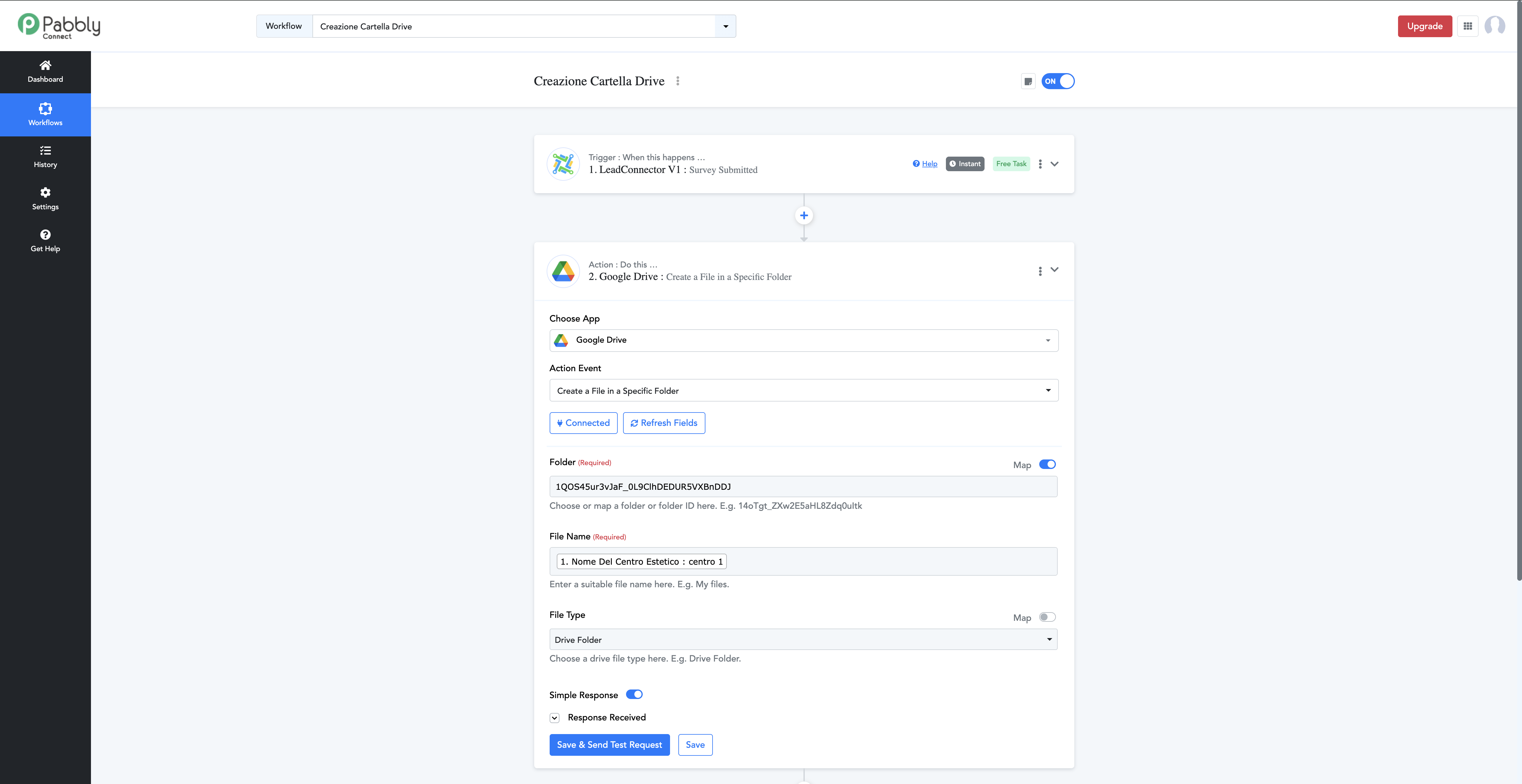The height and width of the screenshot is (784, 1522).
Task: Click the Save button
Action: click(695, 745)
